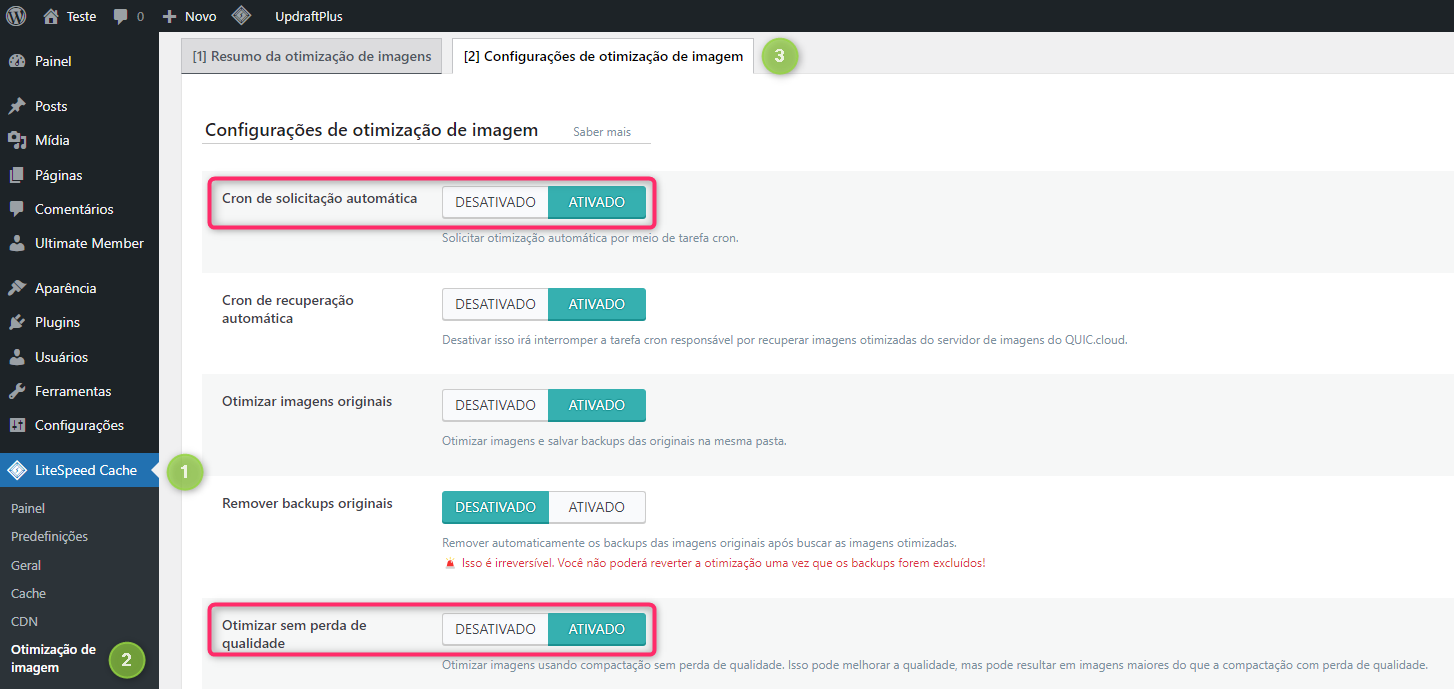This screenshot has height=689, width=1454.
Task: Click the WordPress logo icon
Action: pyautogui.click(x=16, y=16)
